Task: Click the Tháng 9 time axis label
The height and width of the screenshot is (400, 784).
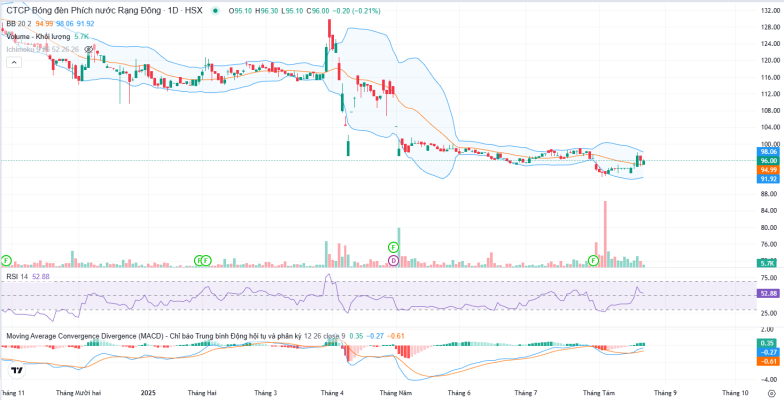Action: click(664, 394)
